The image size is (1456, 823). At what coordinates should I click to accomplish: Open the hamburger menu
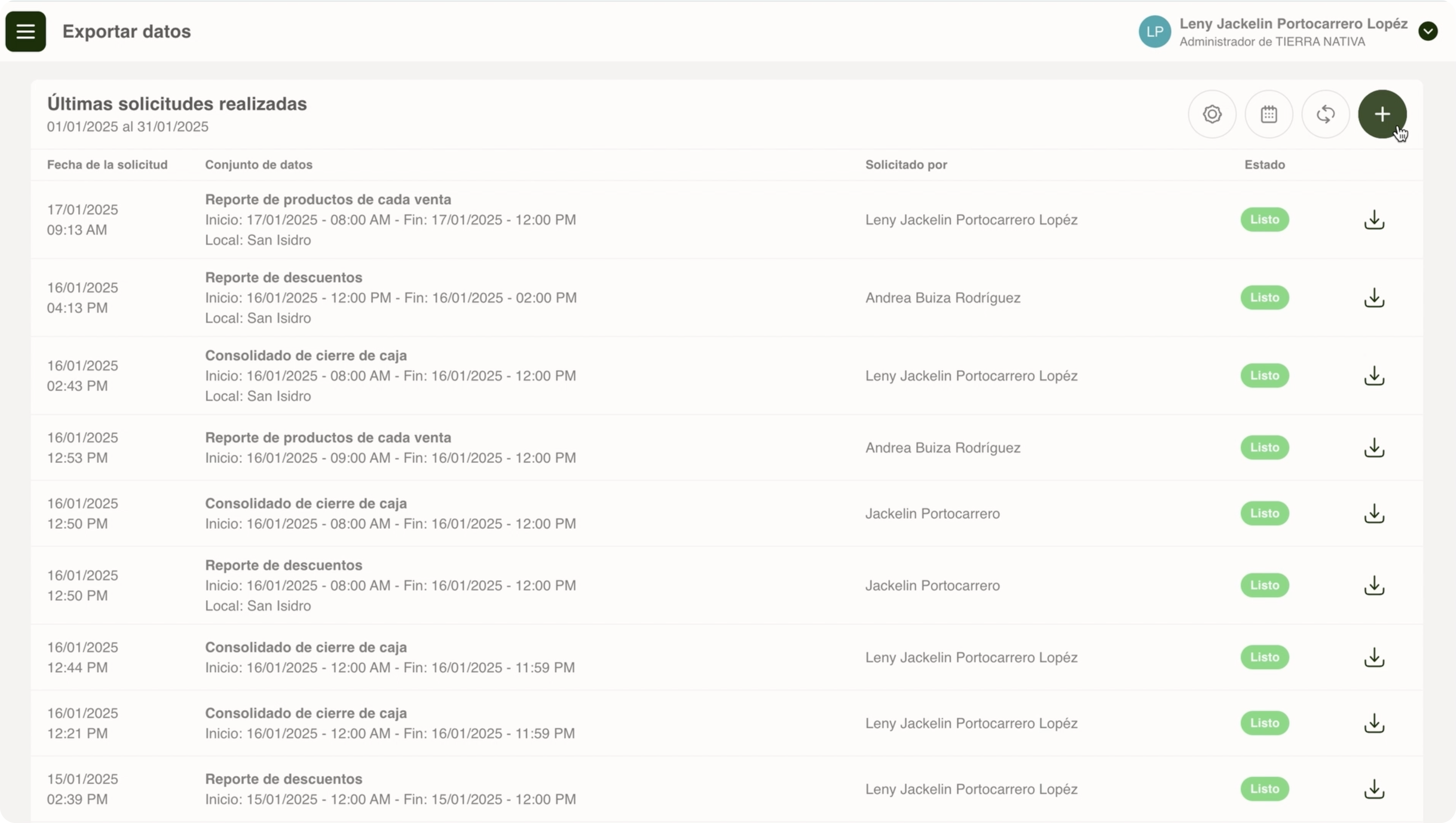(26, 31)
